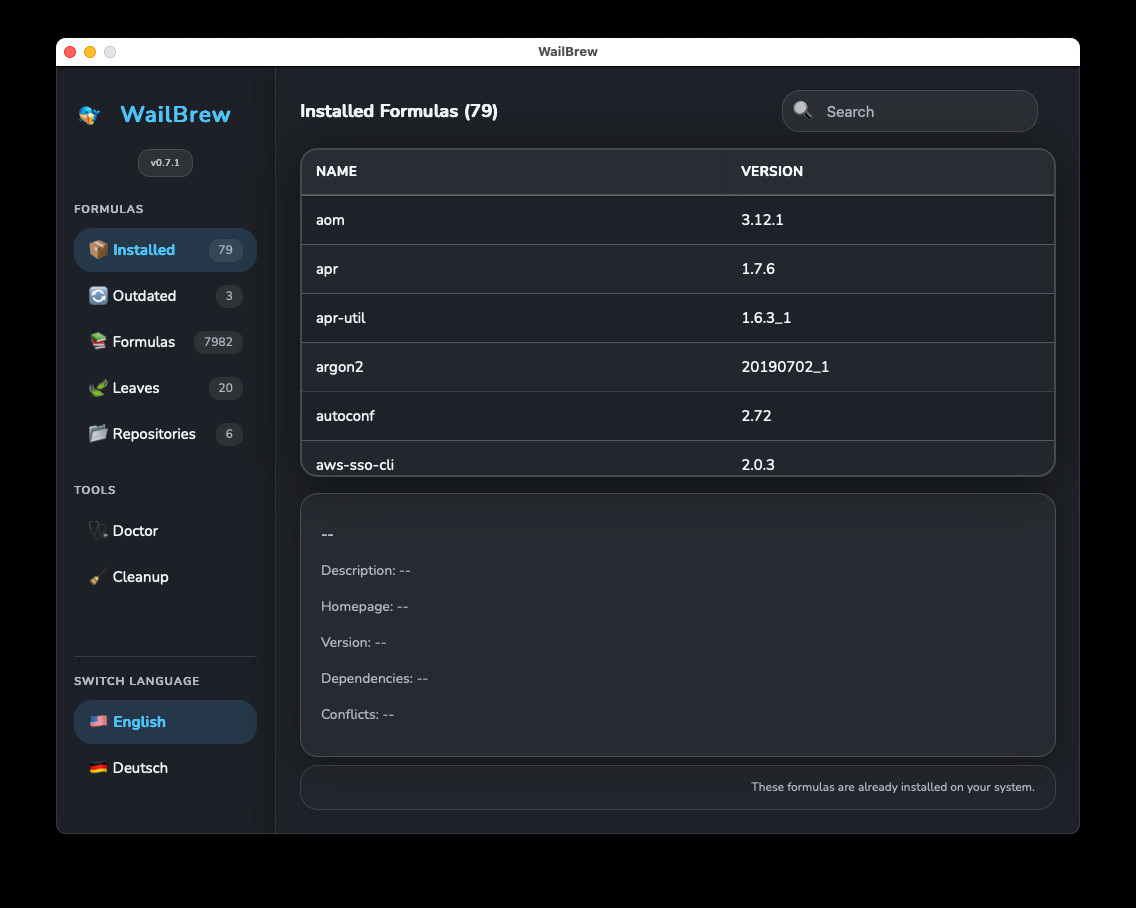Image resolution: width=1136 pixels, height=908 pixels.
Task: Click the Description field in details
Action: [x=366, y=571]
